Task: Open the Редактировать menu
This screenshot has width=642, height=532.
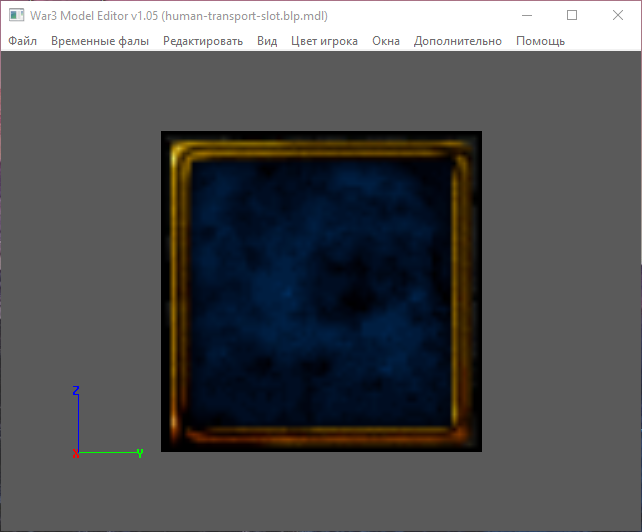Action: coord(203,41)
